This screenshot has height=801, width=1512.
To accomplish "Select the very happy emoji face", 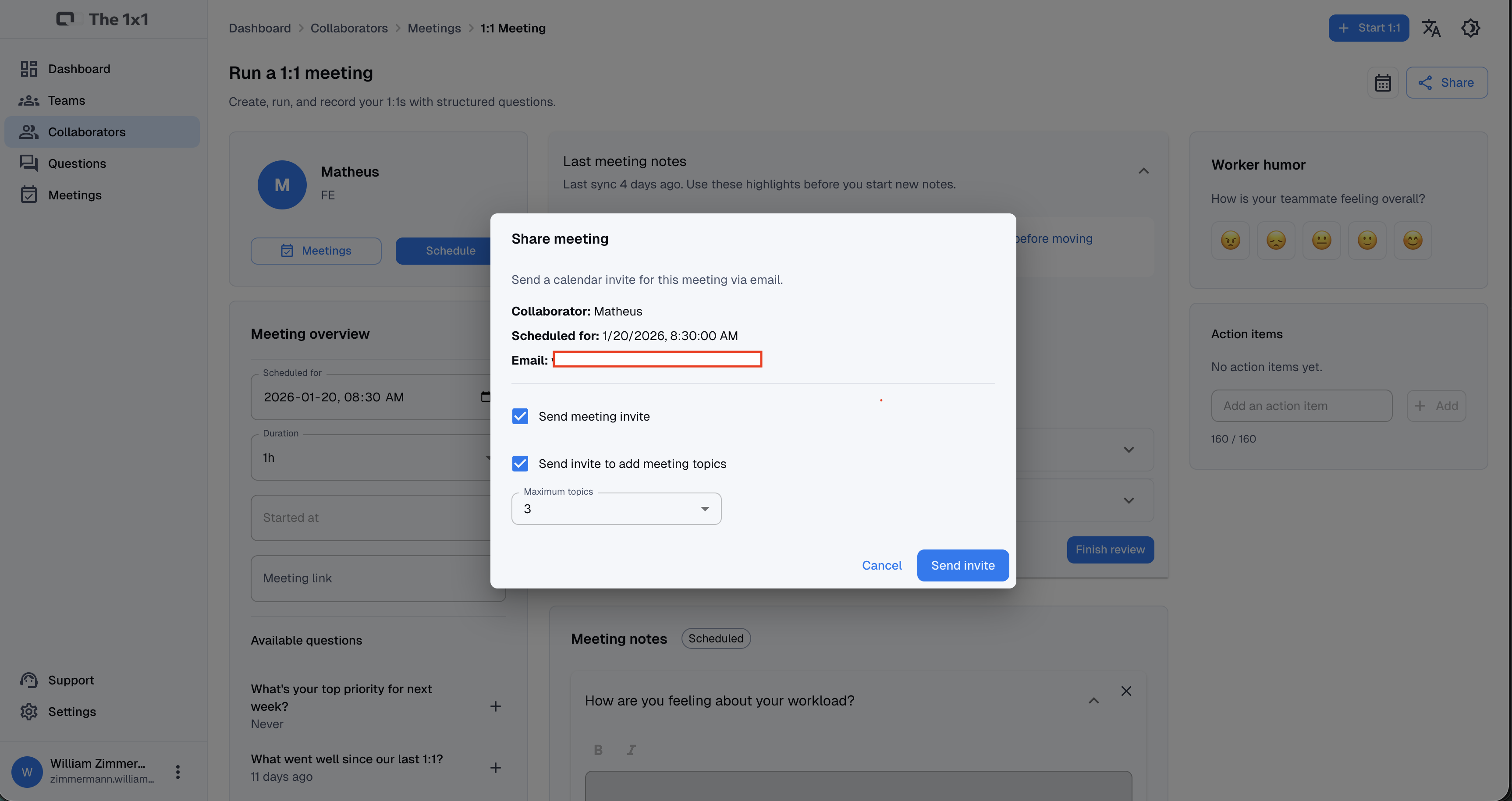I will coord(1412,240).
